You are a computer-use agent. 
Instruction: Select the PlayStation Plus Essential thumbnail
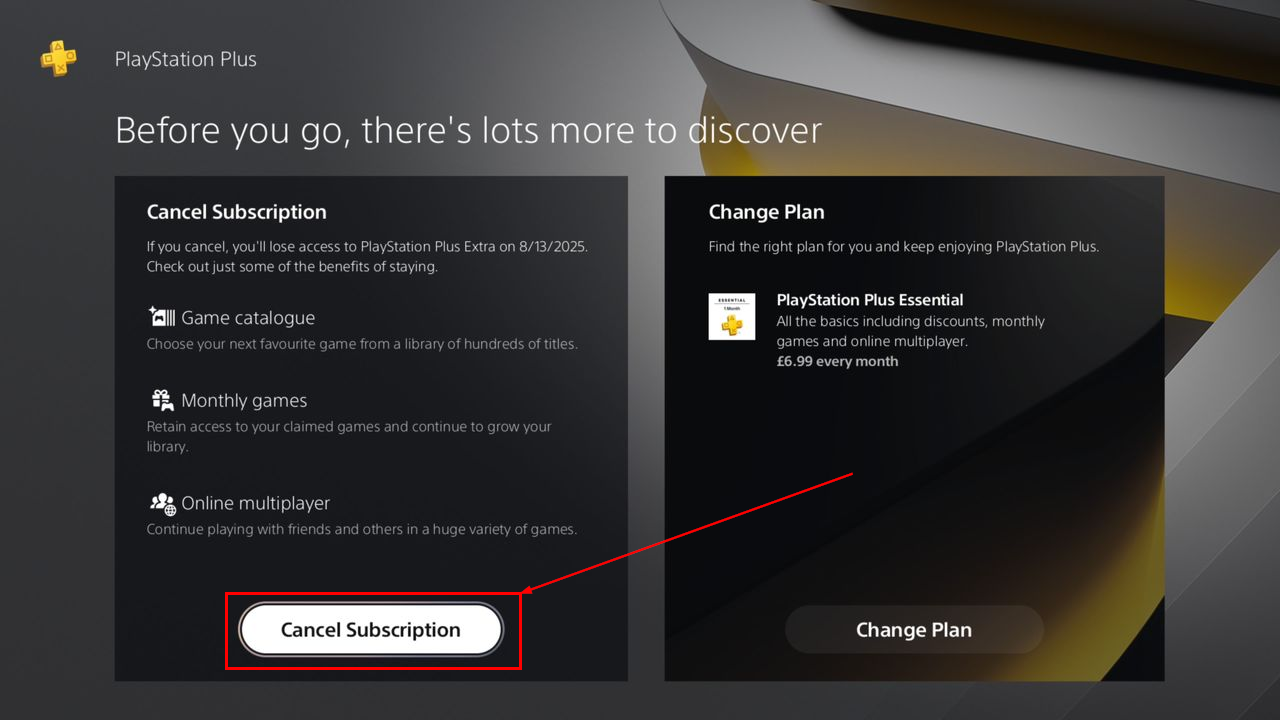pyautogui.click(x=732, y=316)
